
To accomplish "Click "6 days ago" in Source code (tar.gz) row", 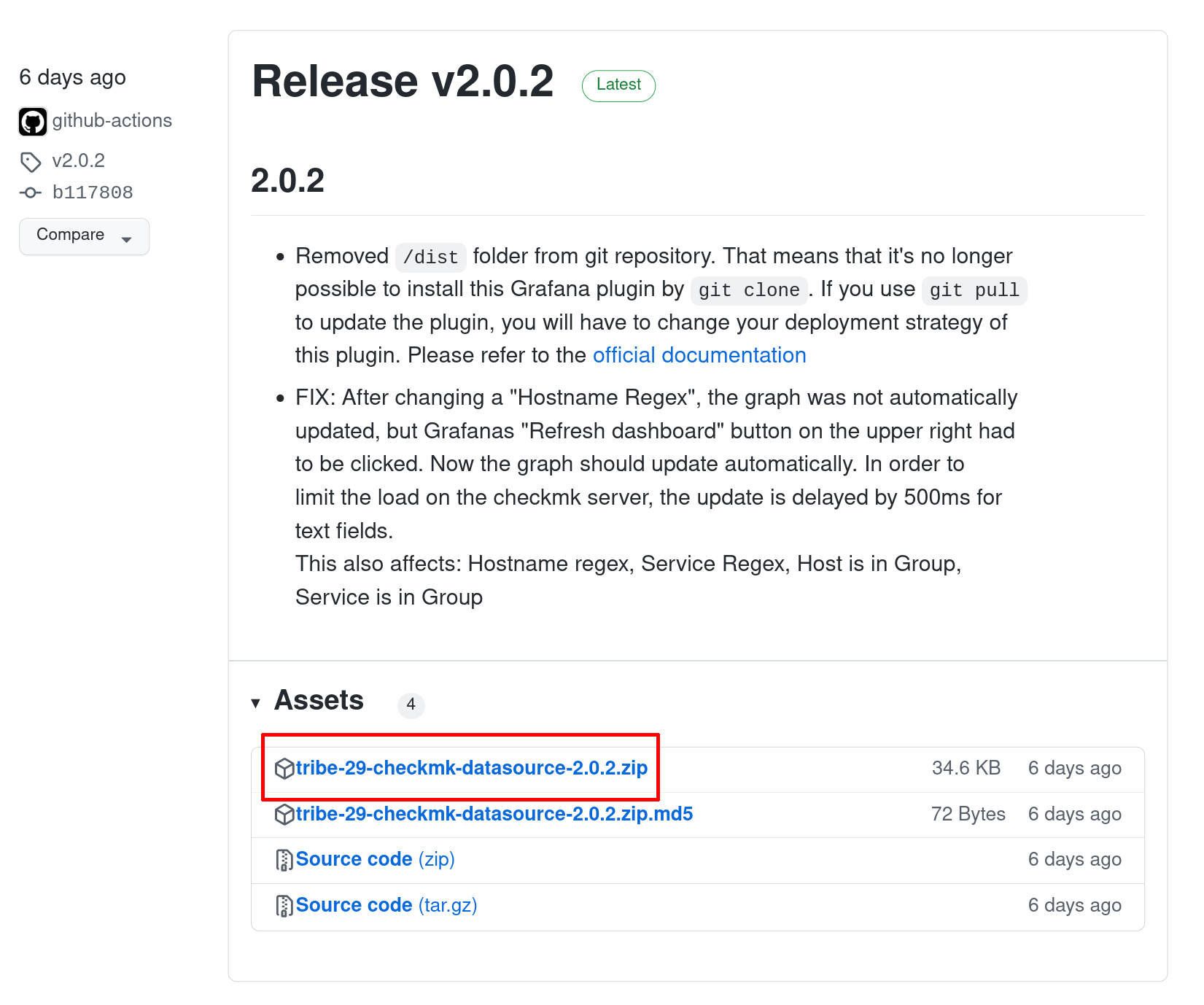I will 1075,905.
